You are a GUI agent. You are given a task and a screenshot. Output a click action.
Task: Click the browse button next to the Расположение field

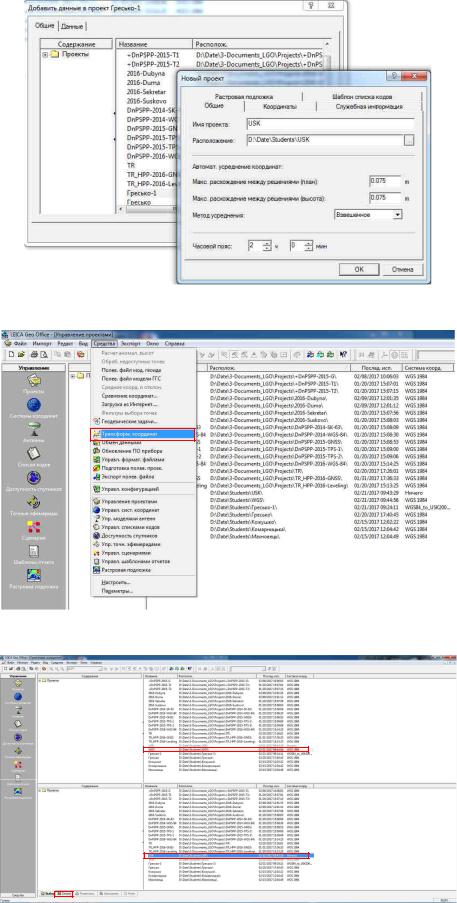click(409, 140)
